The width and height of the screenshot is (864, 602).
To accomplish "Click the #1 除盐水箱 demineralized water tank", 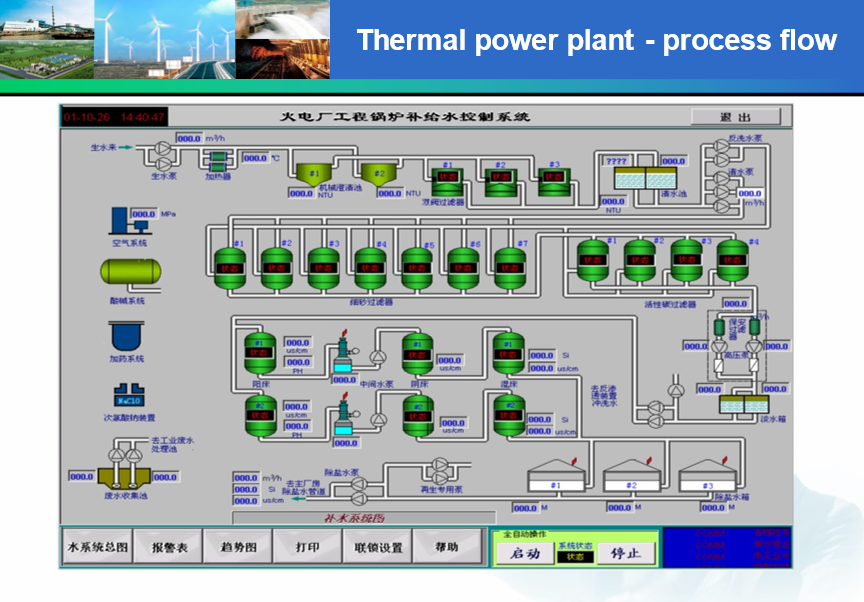I will pos(556,478).
